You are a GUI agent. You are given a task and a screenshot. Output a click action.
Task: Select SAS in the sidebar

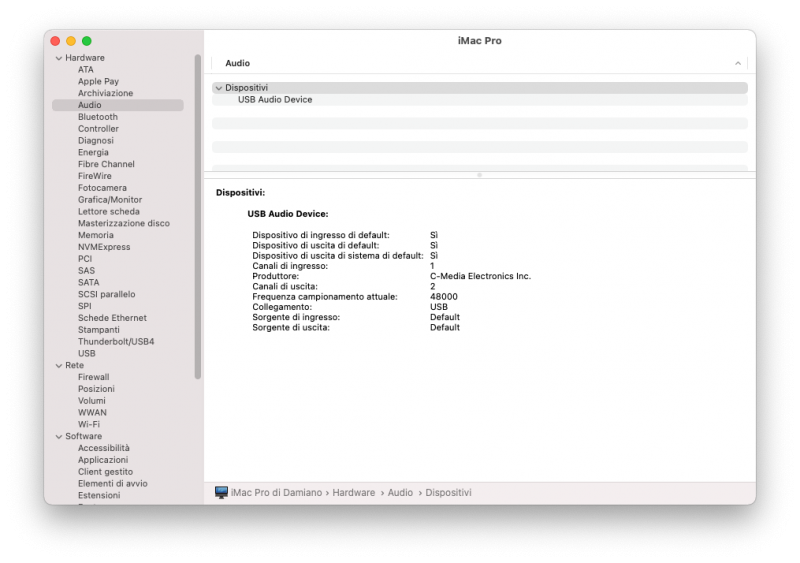86,271
